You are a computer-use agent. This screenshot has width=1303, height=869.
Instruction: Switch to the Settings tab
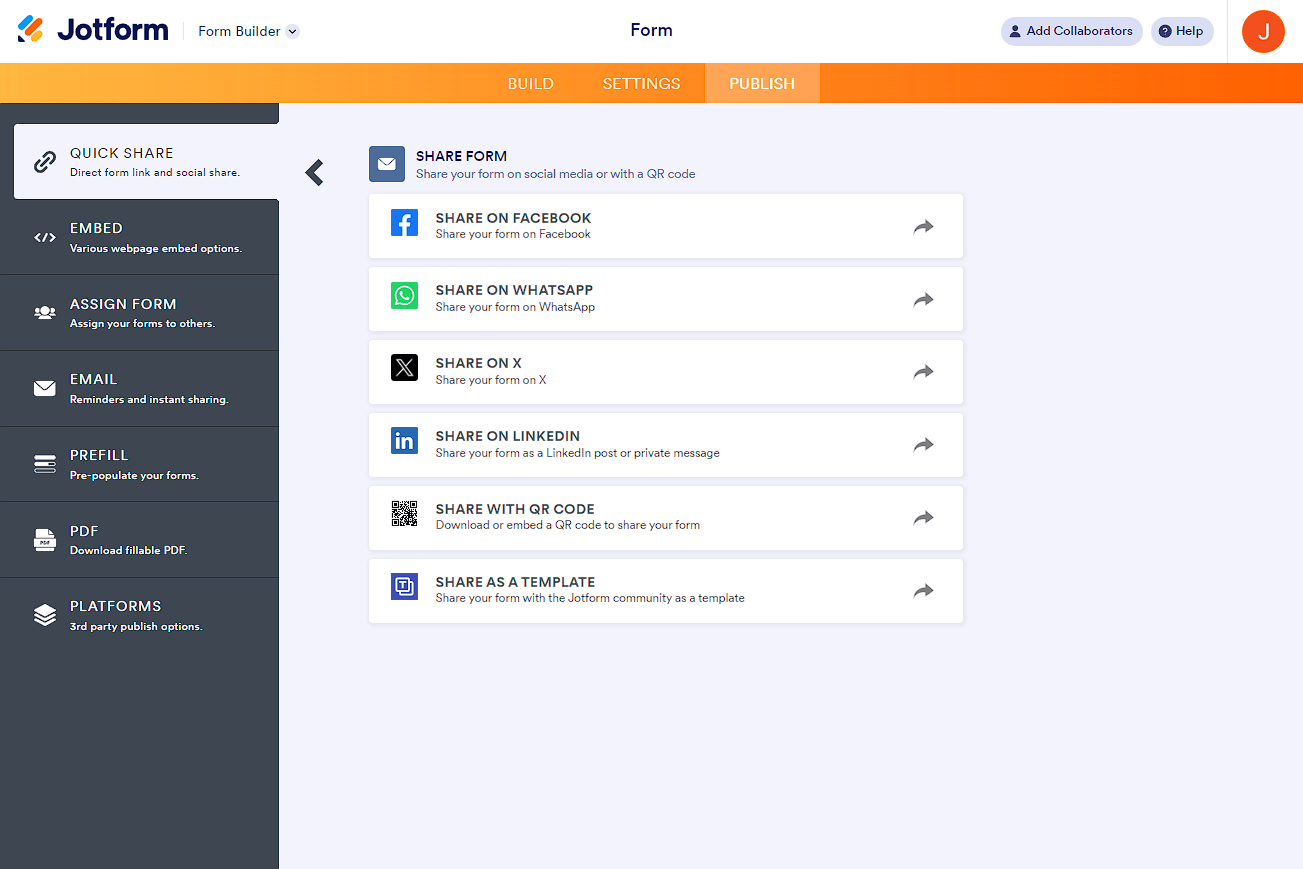coord(641,84)
